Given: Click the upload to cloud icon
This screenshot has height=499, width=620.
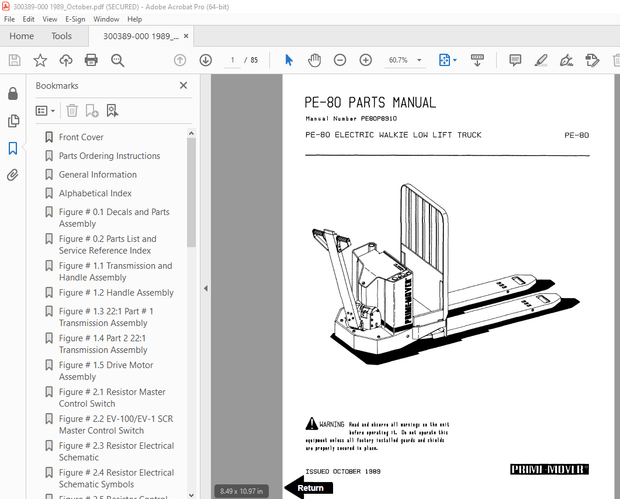Looking at the screenshot, I should 66,60.
